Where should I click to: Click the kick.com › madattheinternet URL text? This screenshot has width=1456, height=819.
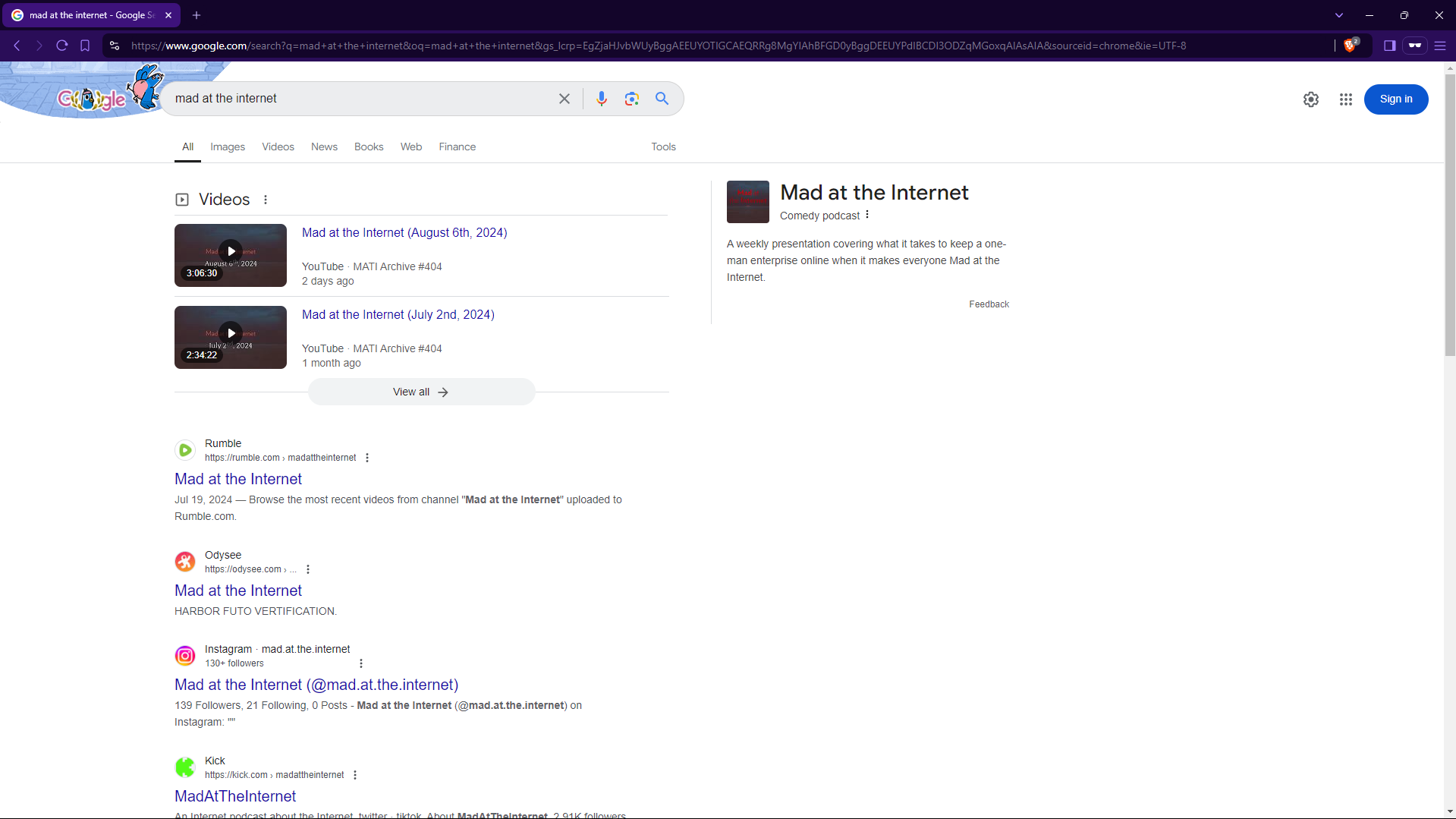pos(274,775)
